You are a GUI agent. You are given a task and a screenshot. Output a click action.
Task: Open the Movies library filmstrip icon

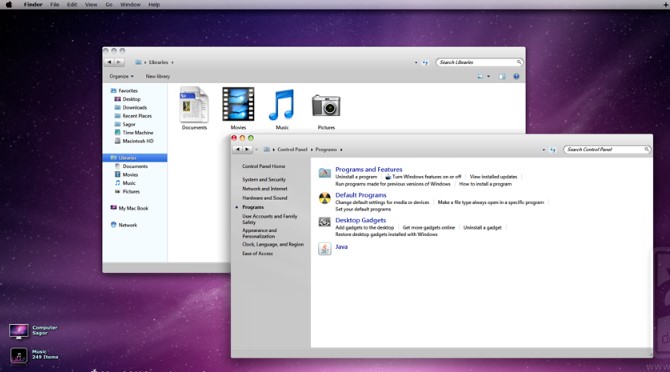(238, 104)
